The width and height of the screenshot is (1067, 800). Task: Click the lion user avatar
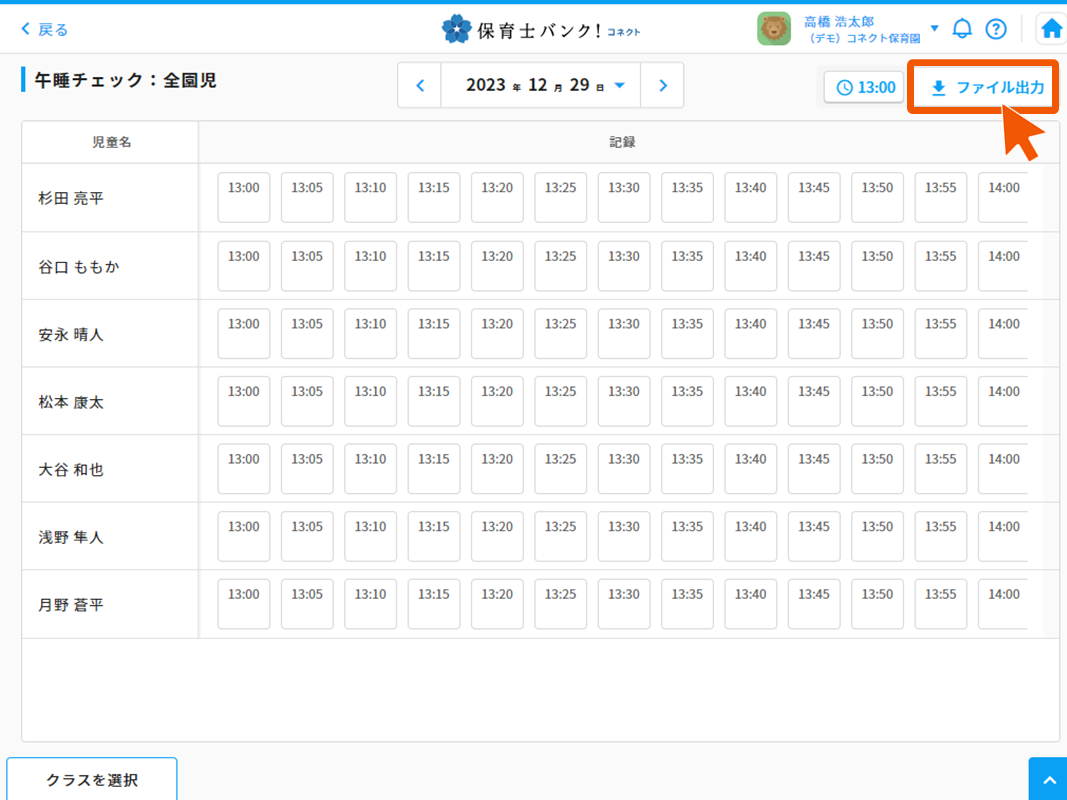pyautogui.click(x=774, y=29)
